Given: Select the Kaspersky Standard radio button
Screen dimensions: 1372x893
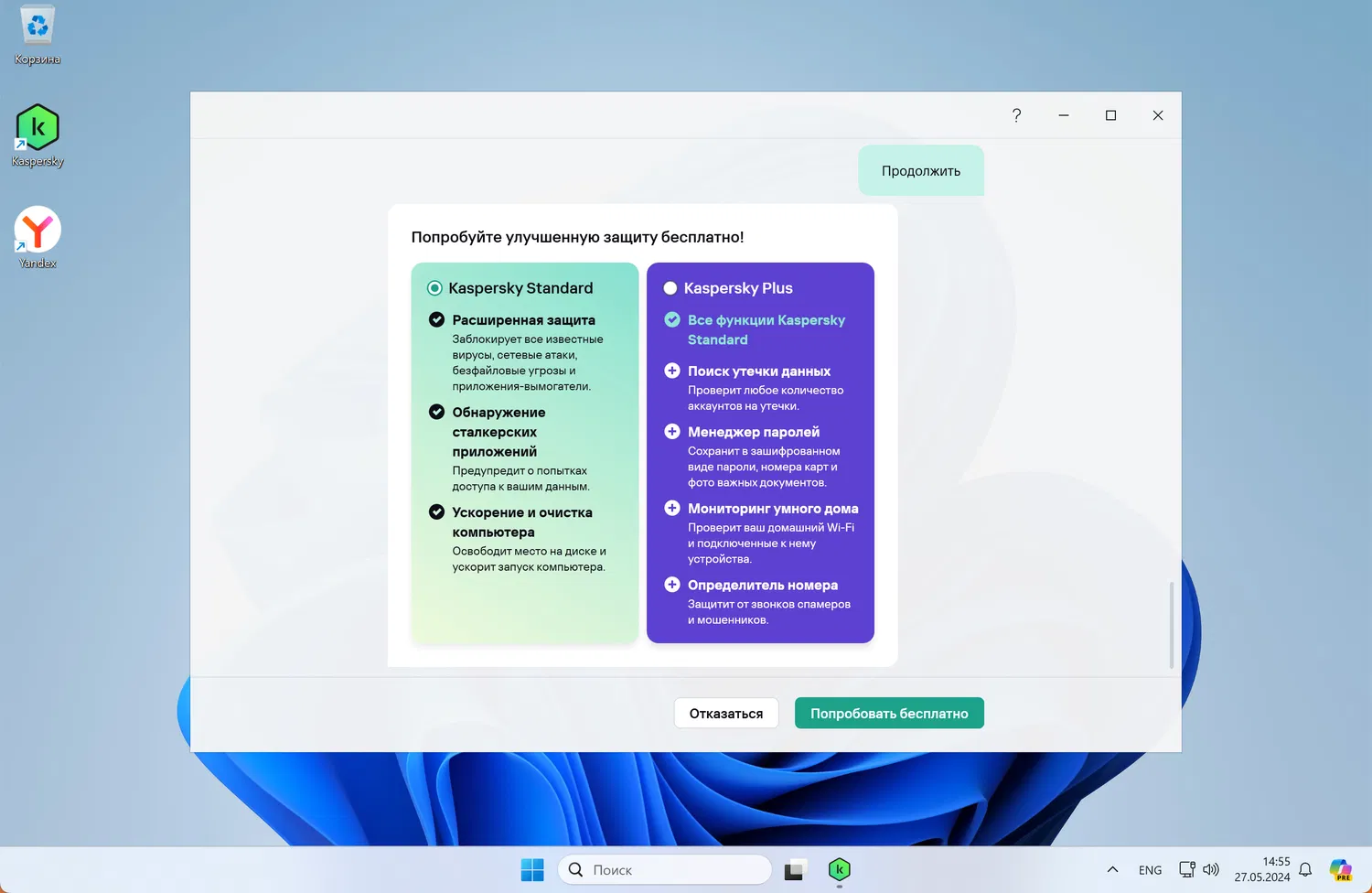Looking at the screenshot, I should pos(434,288).
